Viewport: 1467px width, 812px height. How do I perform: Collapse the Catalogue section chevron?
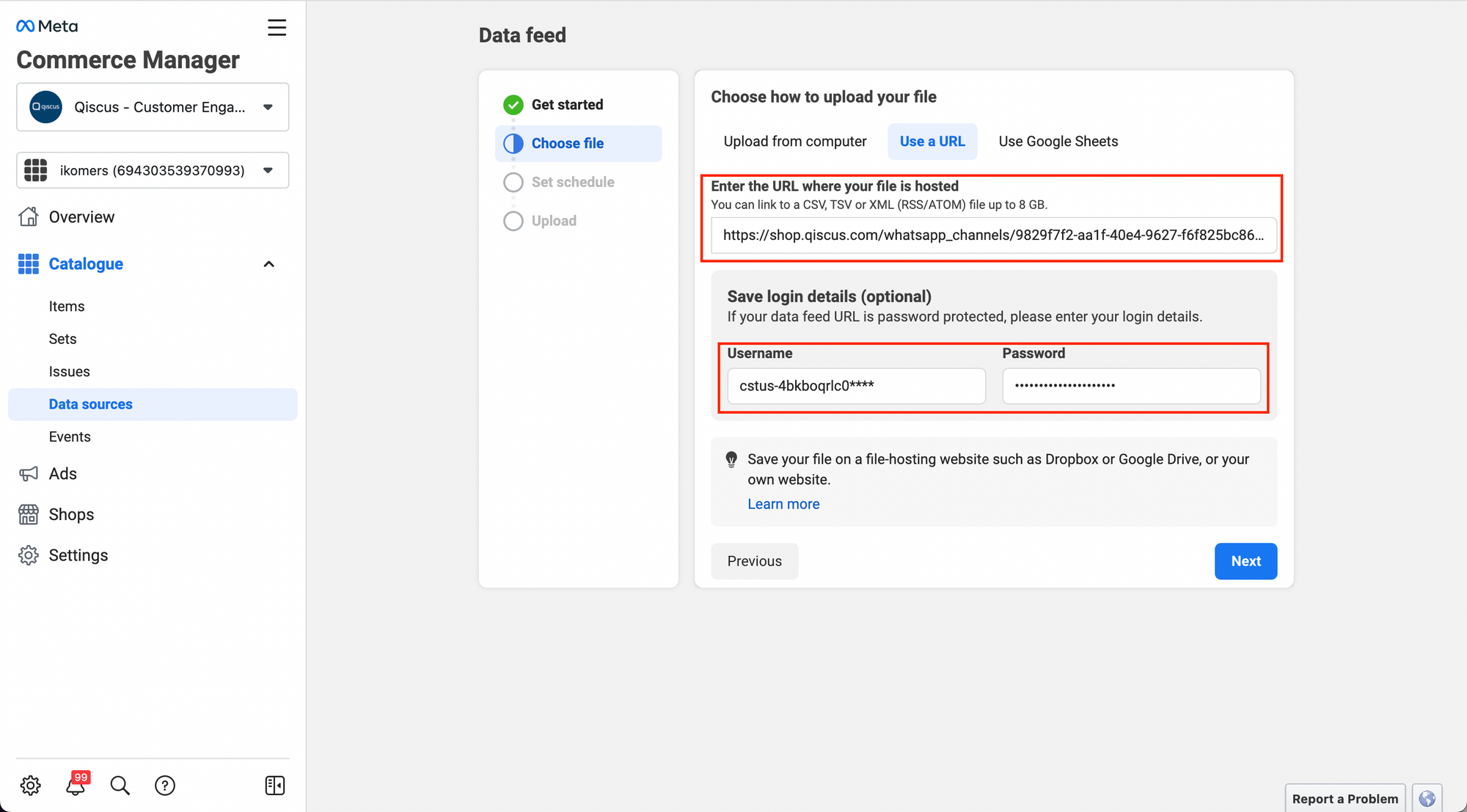pyautogui.click(x=268, y=264)
